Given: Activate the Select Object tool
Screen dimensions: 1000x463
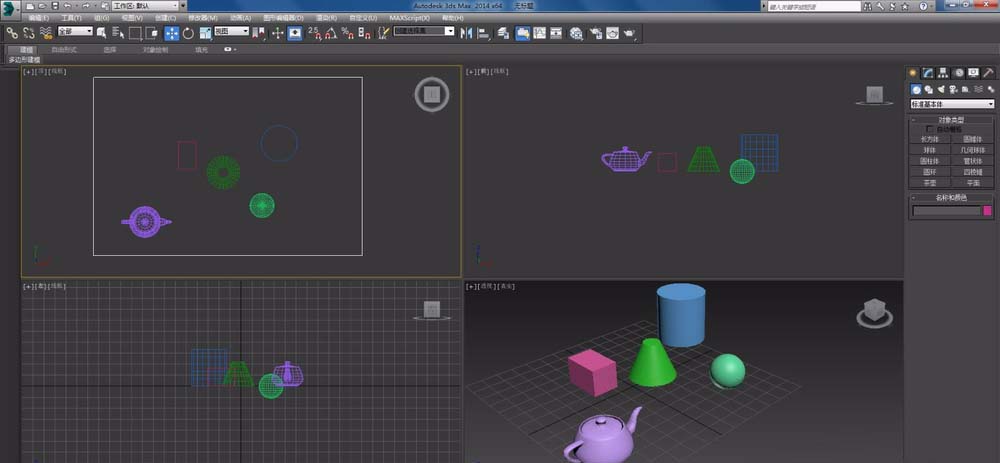Looking at the screenshot, I should (101, 33).
